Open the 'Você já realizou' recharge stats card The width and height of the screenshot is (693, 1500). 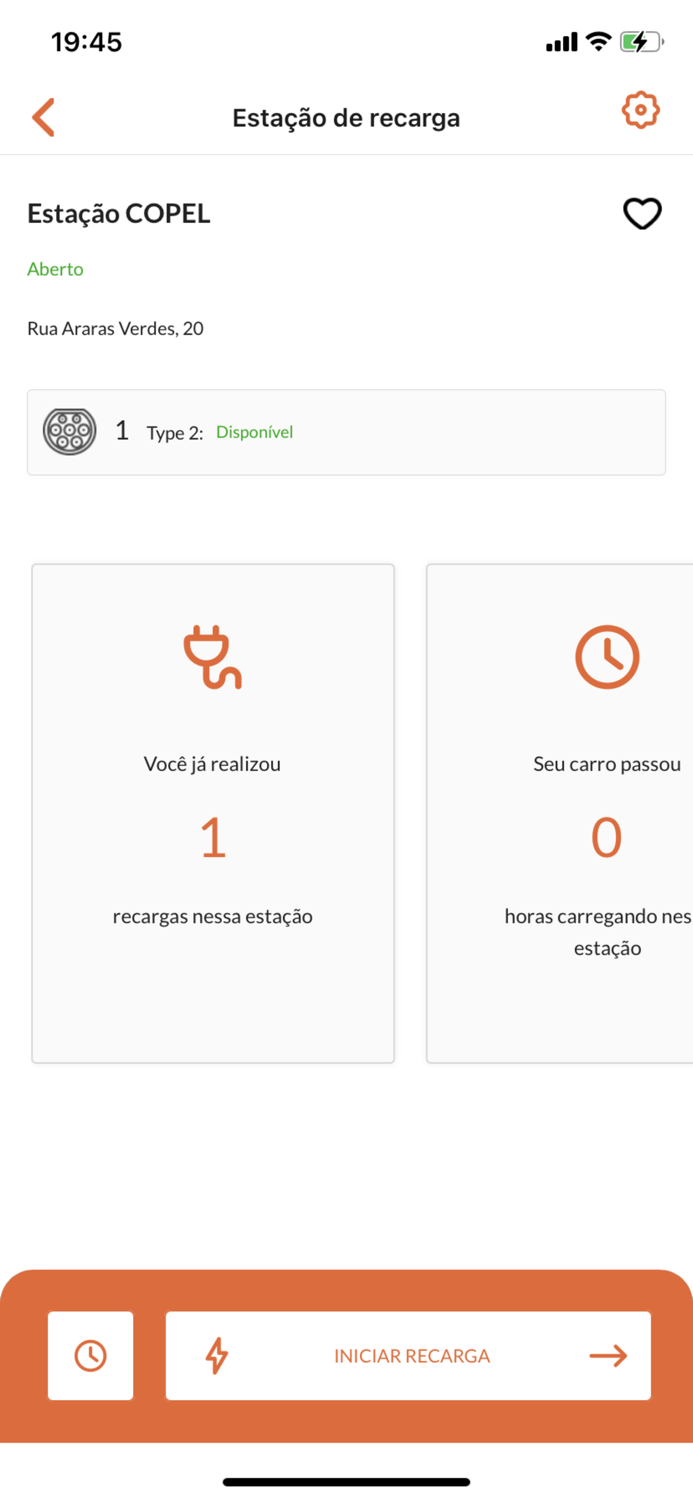coord(212,811)
